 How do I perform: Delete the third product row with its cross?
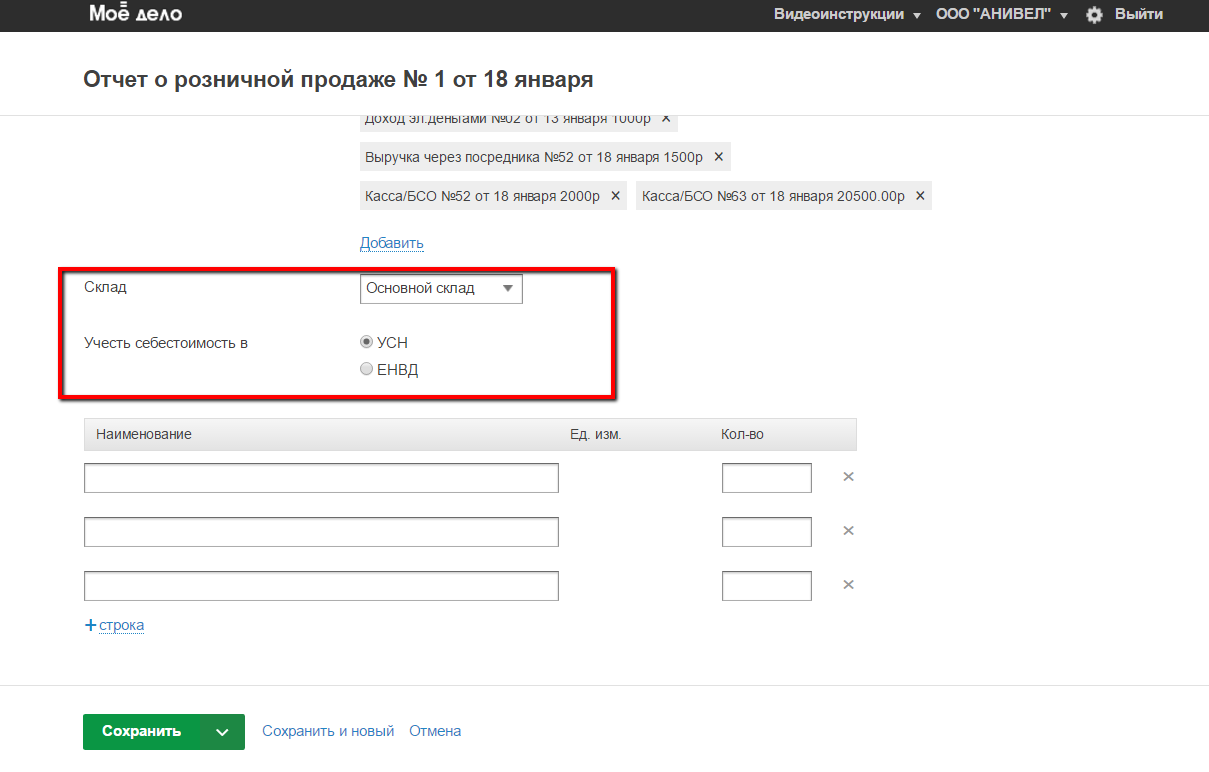pos(848,585)
